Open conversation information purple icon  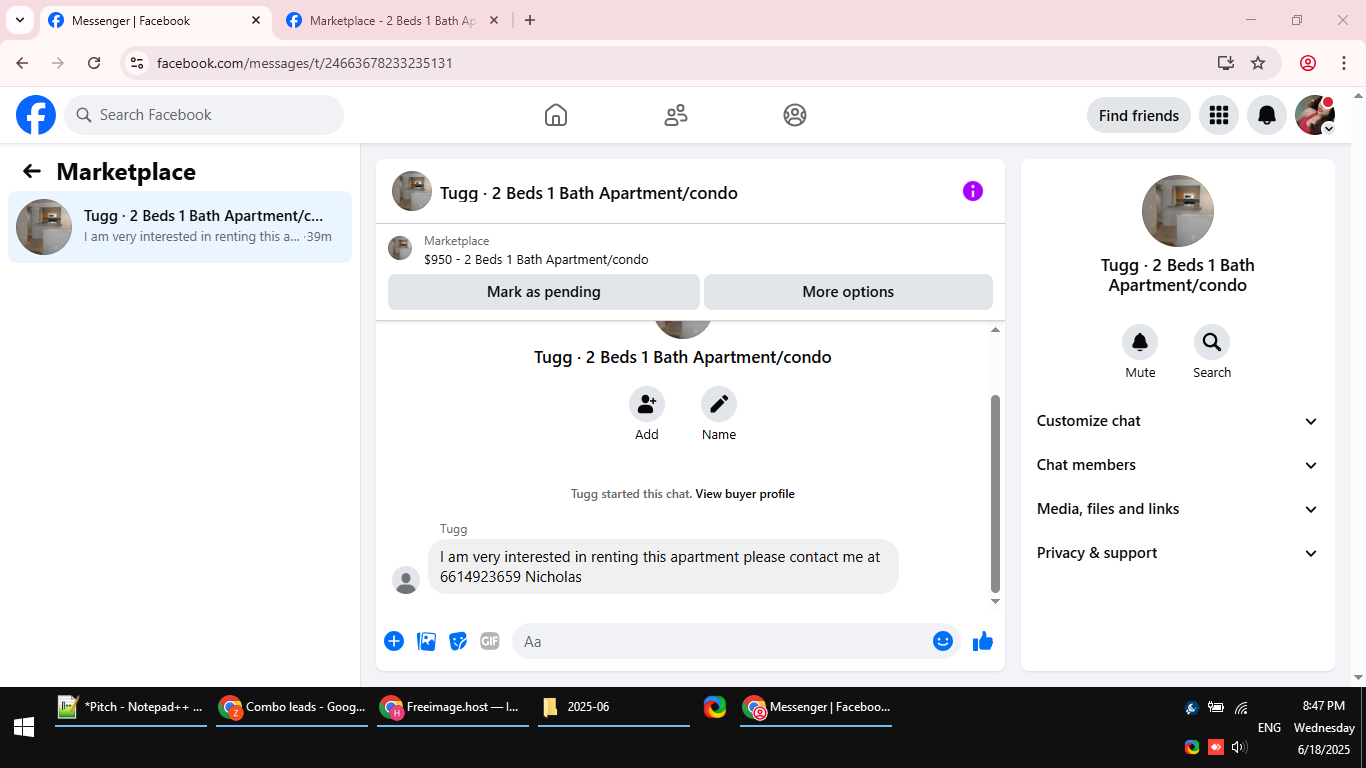[x=973, y=191]
